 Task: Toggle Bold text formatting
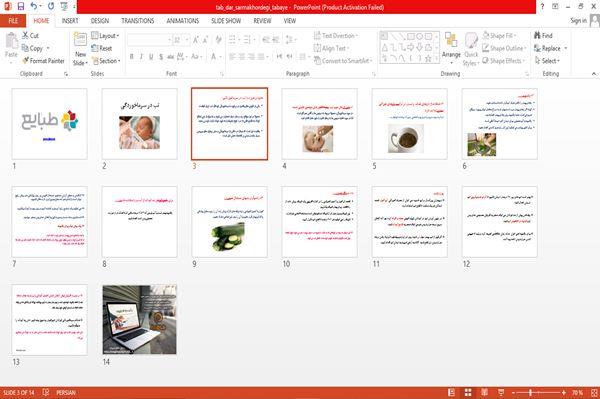[x=132, y=57]
